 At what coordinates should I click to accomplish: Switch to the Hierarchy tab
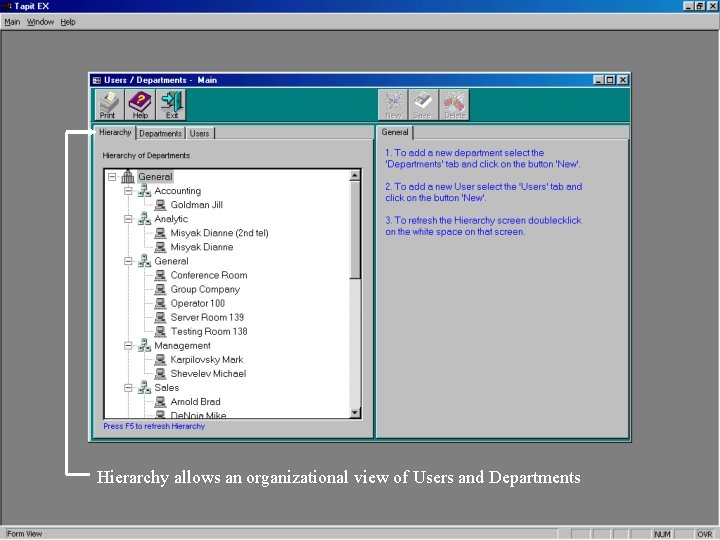[x=115, y=132]
